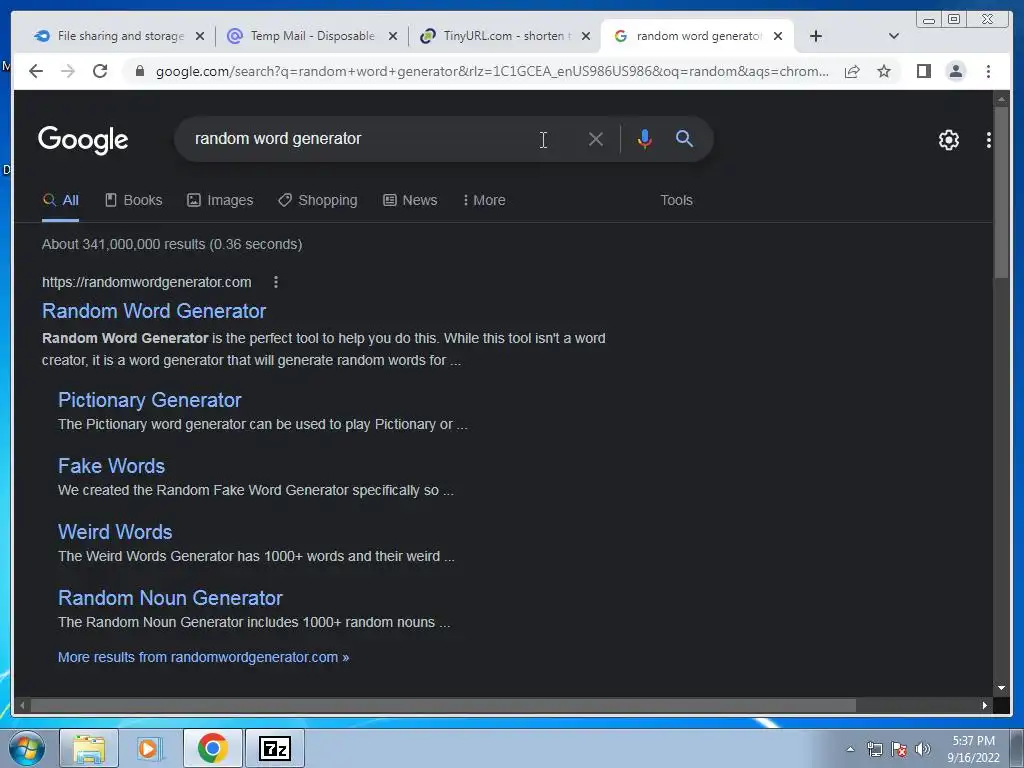Open the Fake Words link

coord(111,466)
